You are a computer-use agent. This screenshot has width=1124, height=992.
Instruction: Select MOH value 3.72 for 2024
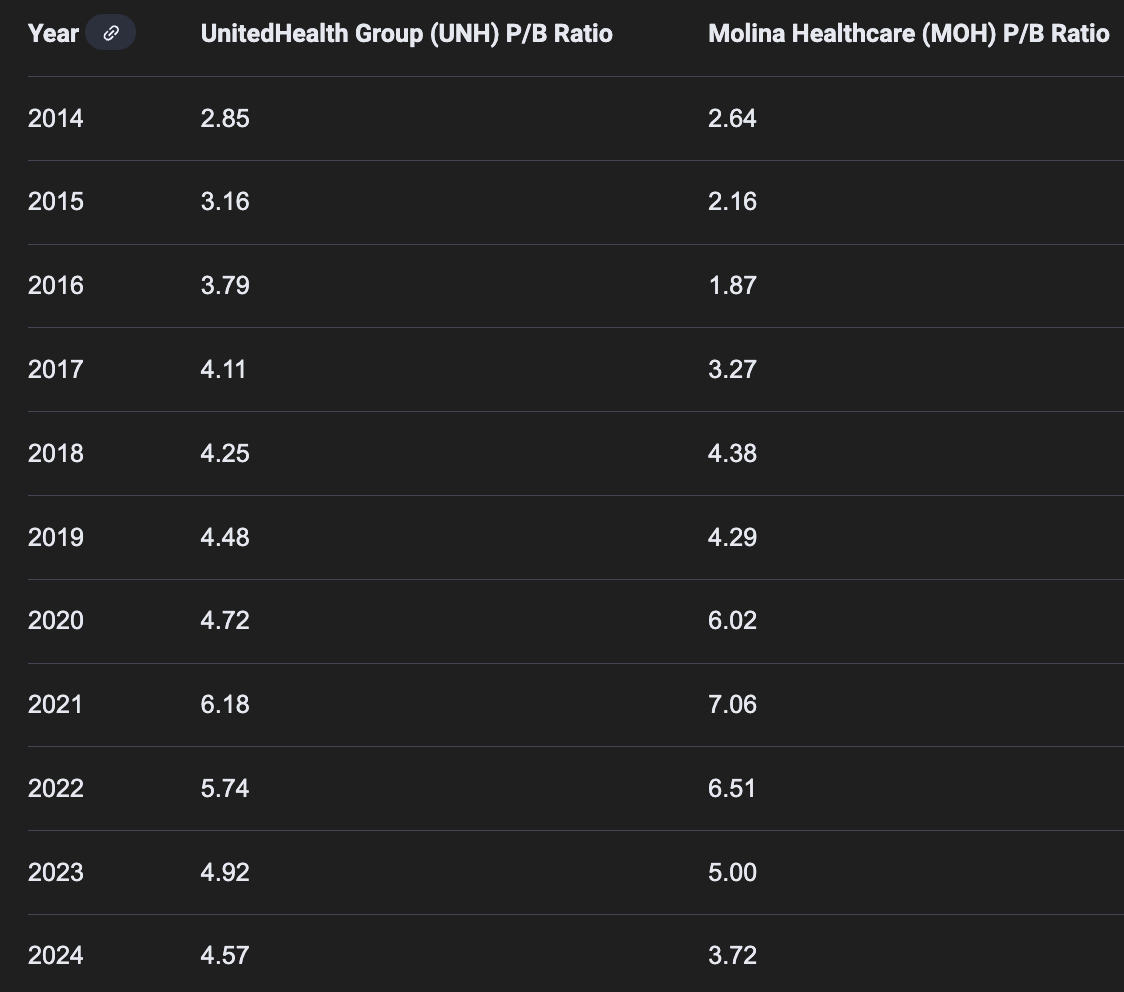tap(733, 955)
